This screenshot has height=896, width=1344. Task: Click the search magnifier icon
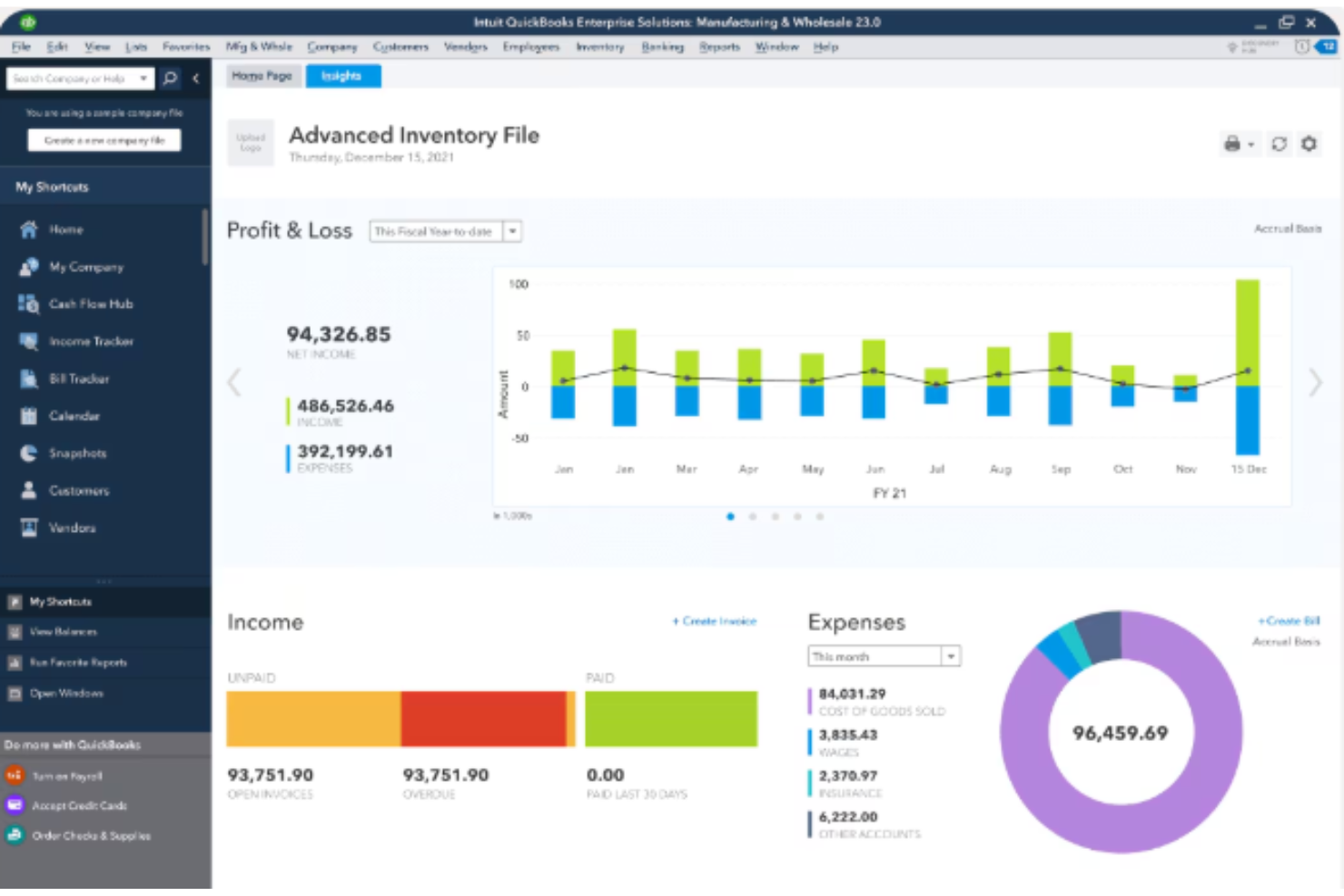[x=168, y=80]
